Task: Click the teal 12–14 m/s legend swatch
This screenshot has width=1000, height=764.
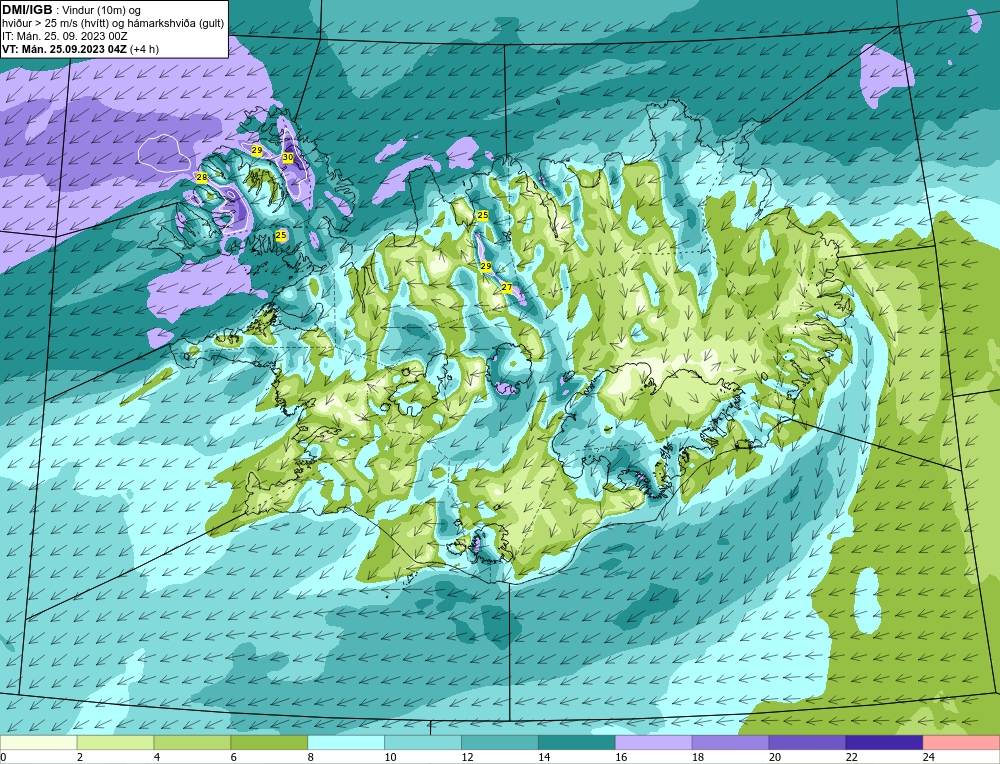Action: pos(500,743)
